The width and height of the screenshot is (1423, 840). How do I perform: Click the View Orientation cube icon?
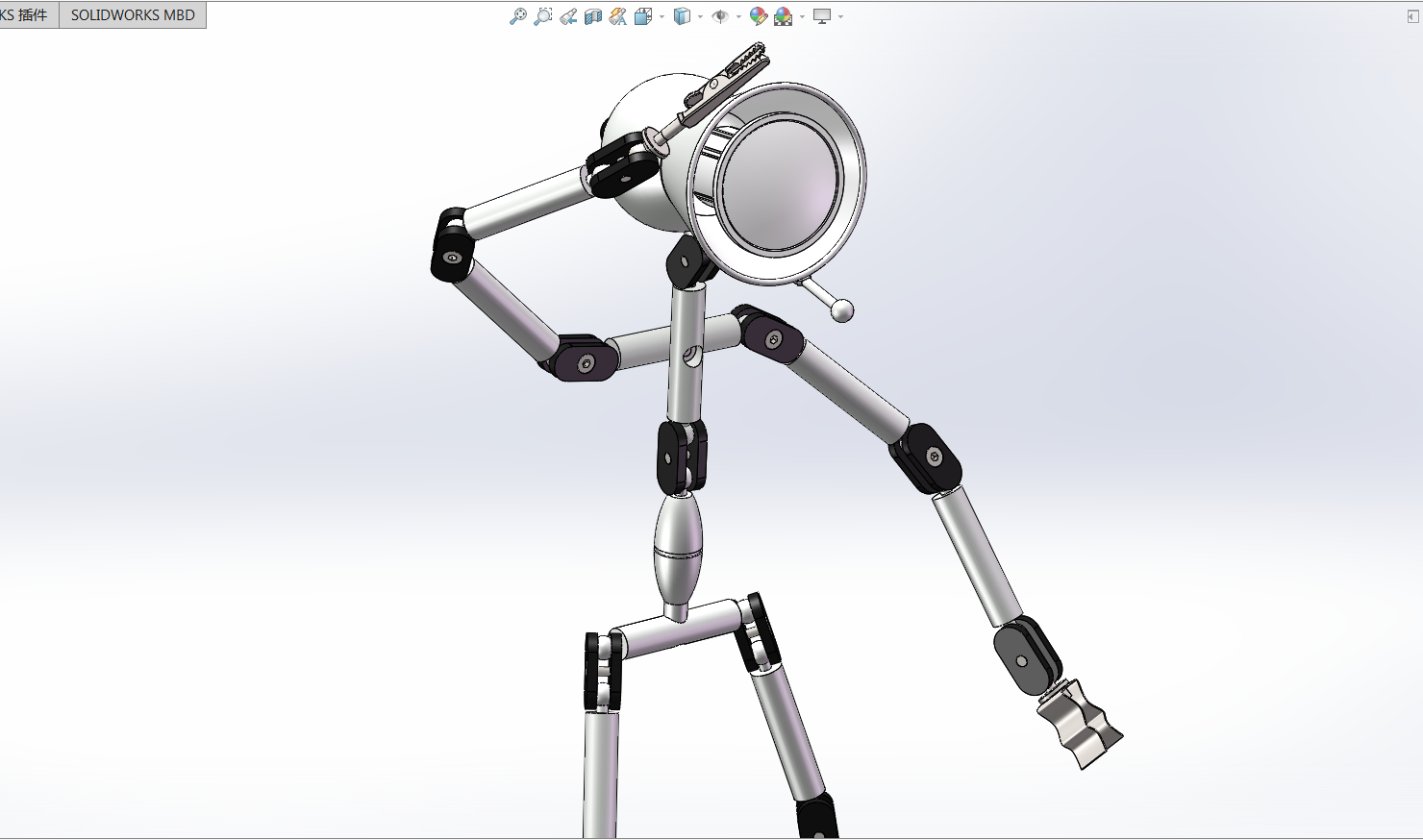point(643,16)
